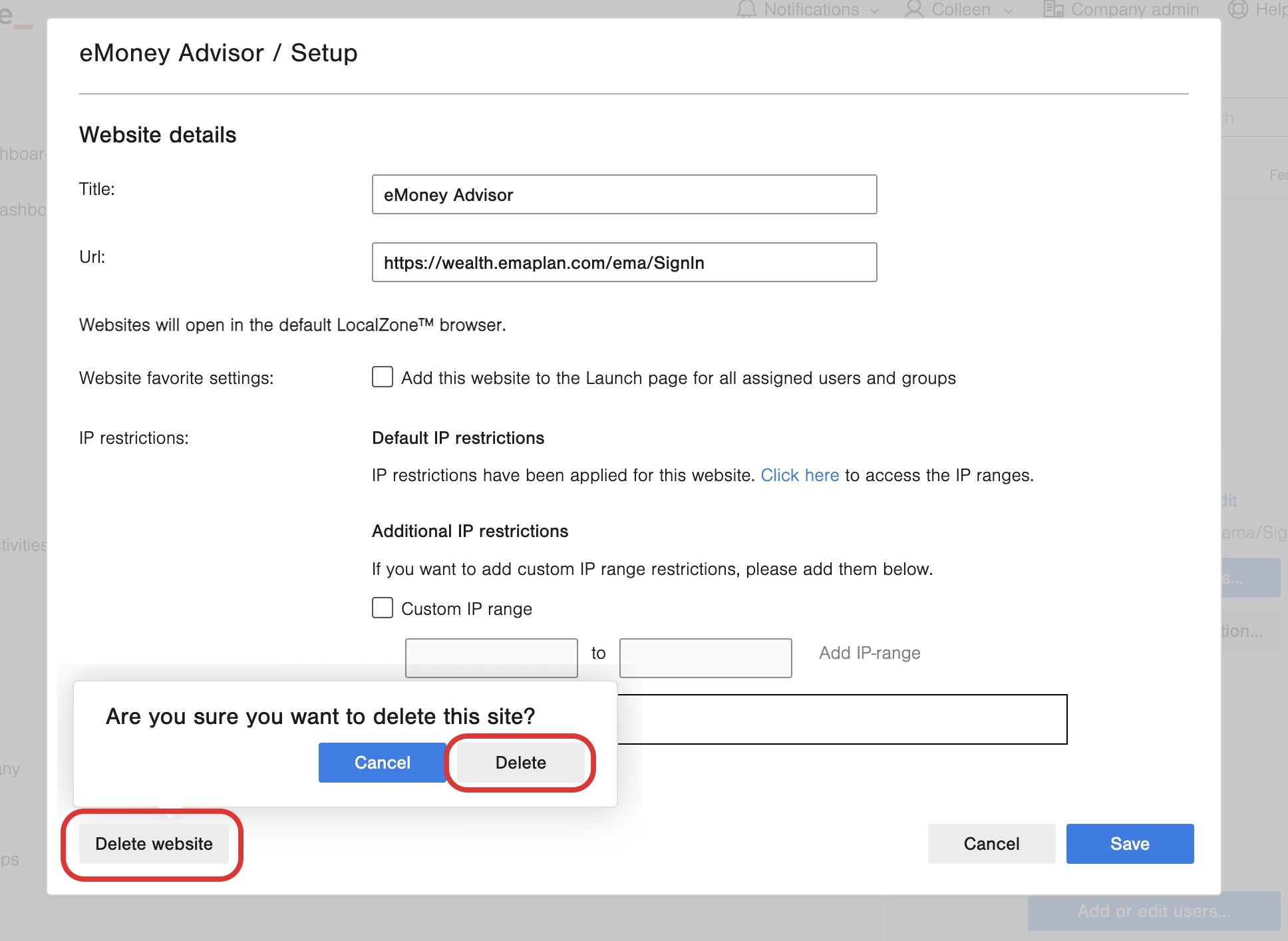This screenshot has height=941, width=1288.
Task: Click the Additional IP restrictions heading
Action: tap(470, 531)
